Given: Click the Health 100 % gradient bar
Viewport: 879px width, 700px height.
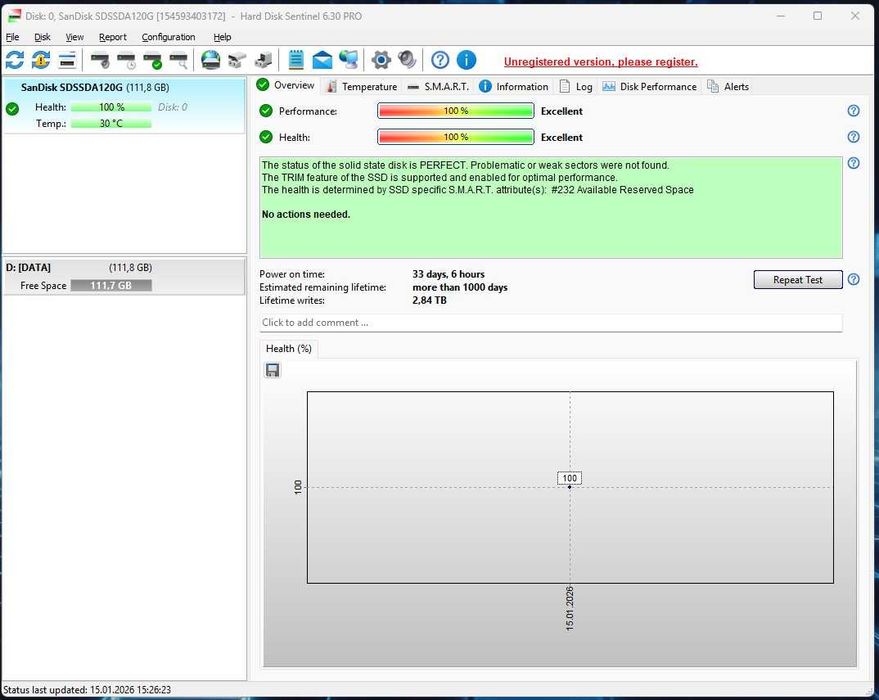Looking at the screenshot, I should click(455, 137).
